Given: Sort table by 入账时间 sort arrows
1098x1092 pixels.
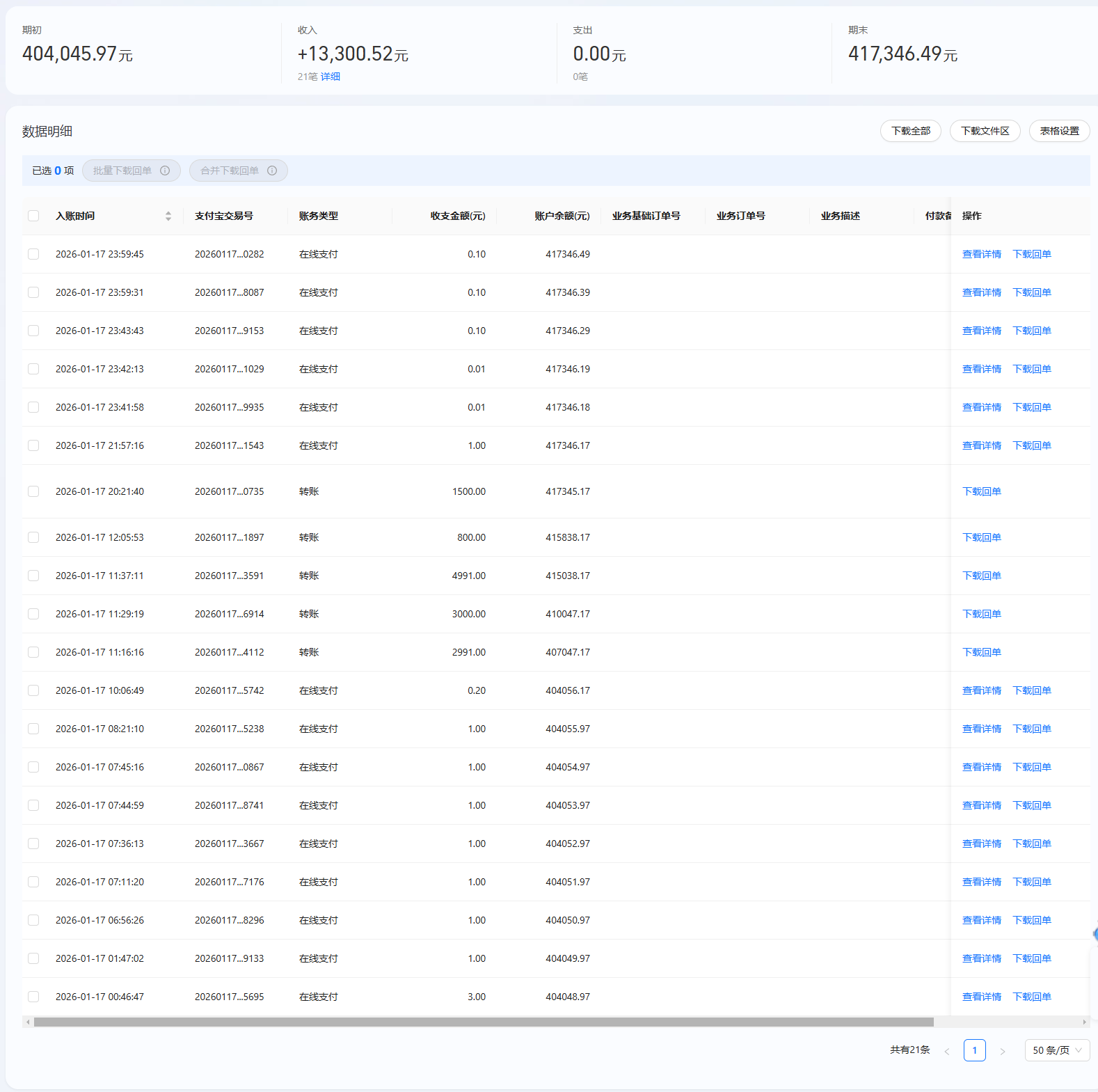Looking at the screenshot, I should pos(168,216).
